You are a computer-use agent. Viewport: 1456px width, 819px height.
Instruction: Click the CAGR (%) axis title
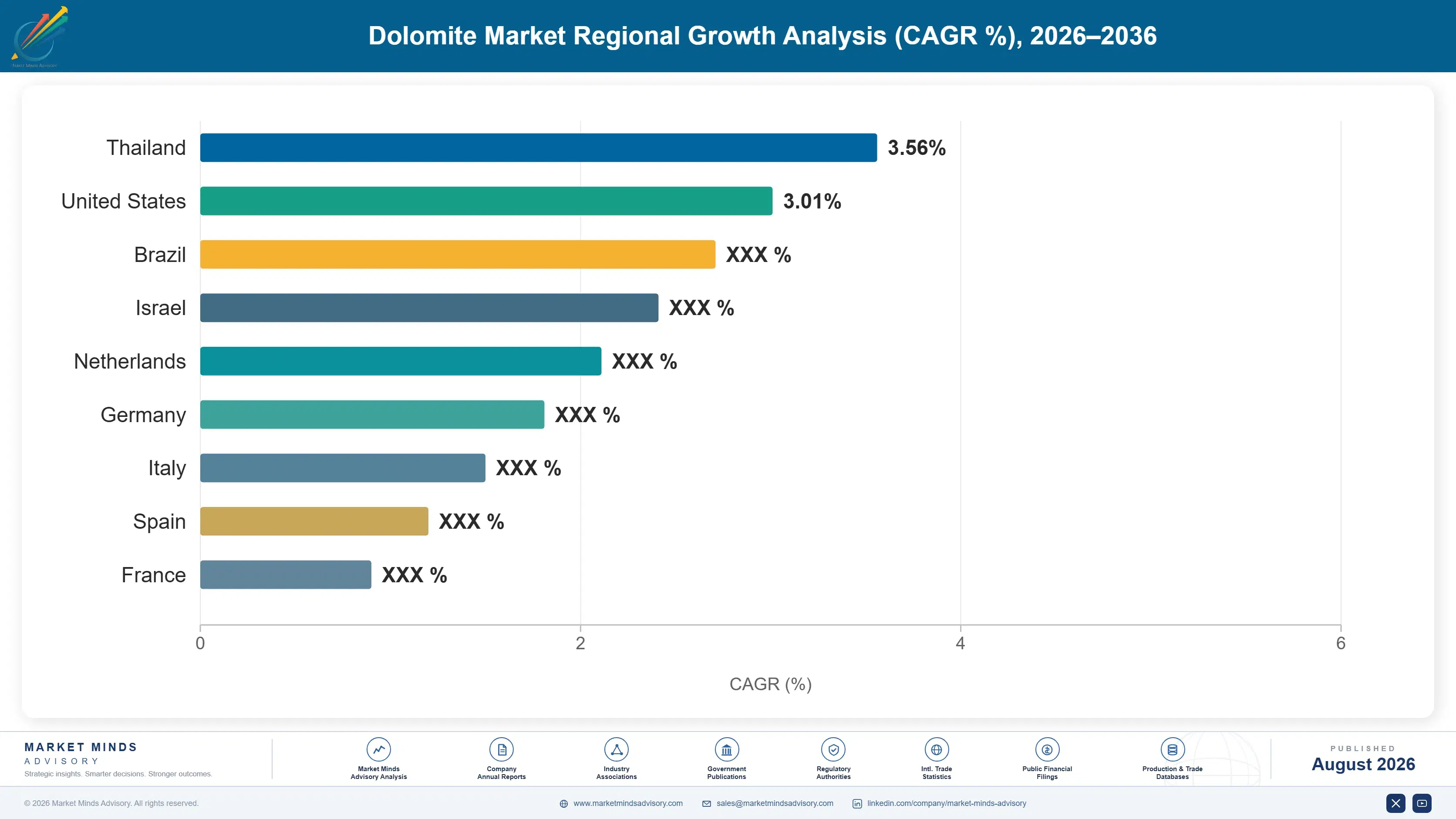tap(770, 684)
